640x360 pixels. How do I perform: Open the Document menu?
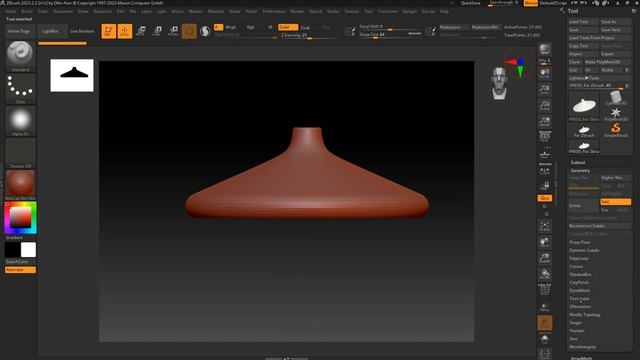click(63, 11)
